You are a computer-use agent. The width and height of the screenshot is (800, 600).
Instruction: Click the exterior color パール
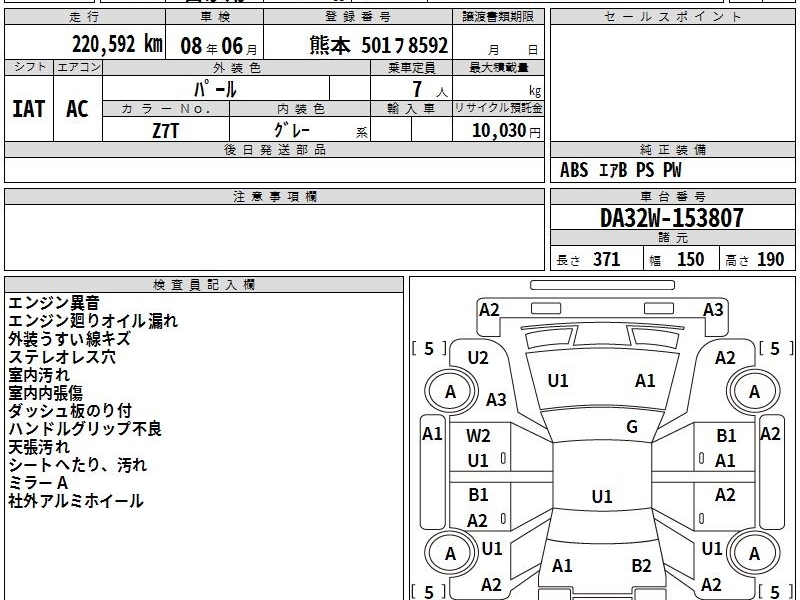point(215,89)
